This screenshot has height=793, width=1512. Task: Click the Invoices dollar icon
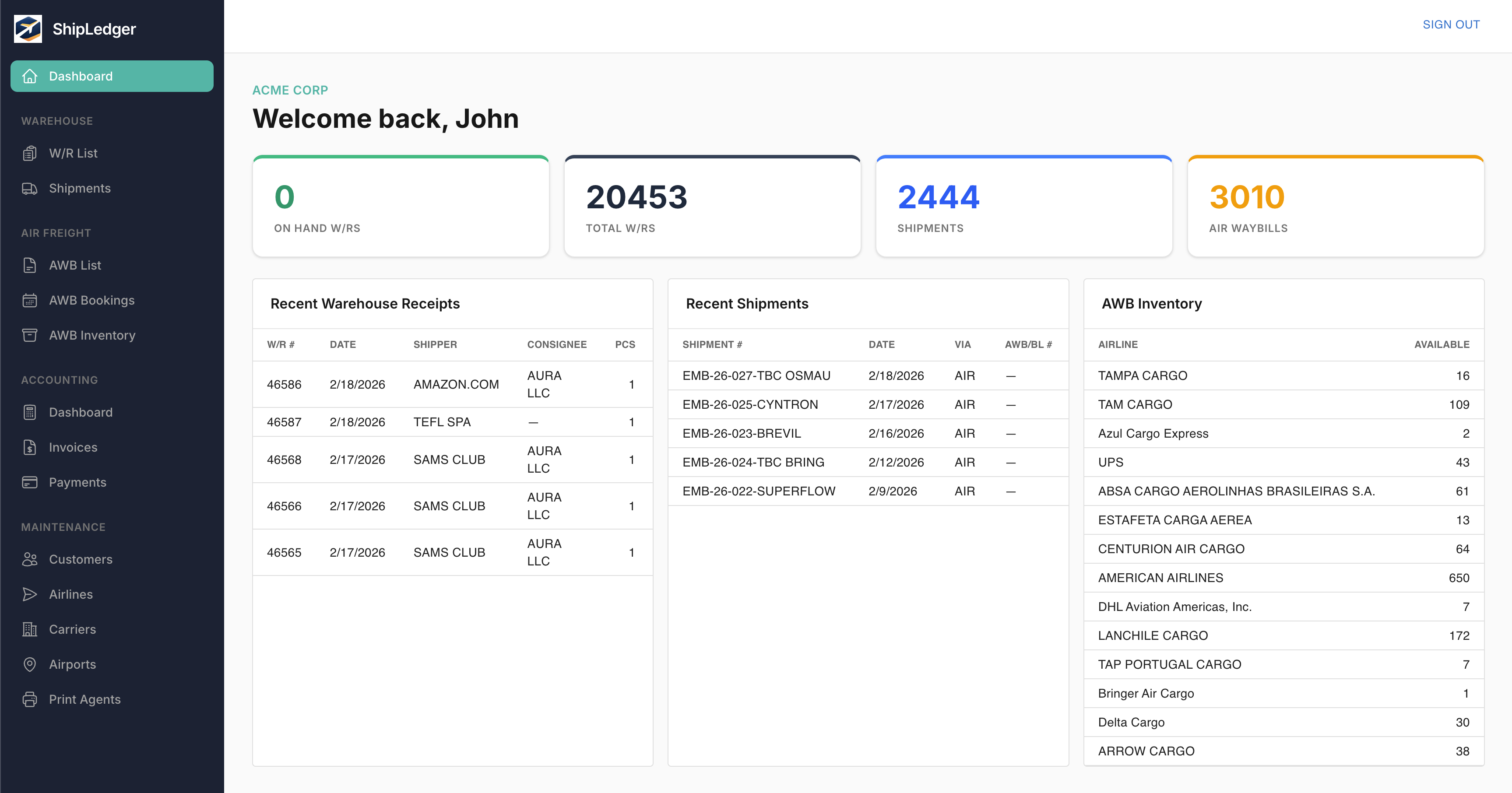tap(30, 447)
